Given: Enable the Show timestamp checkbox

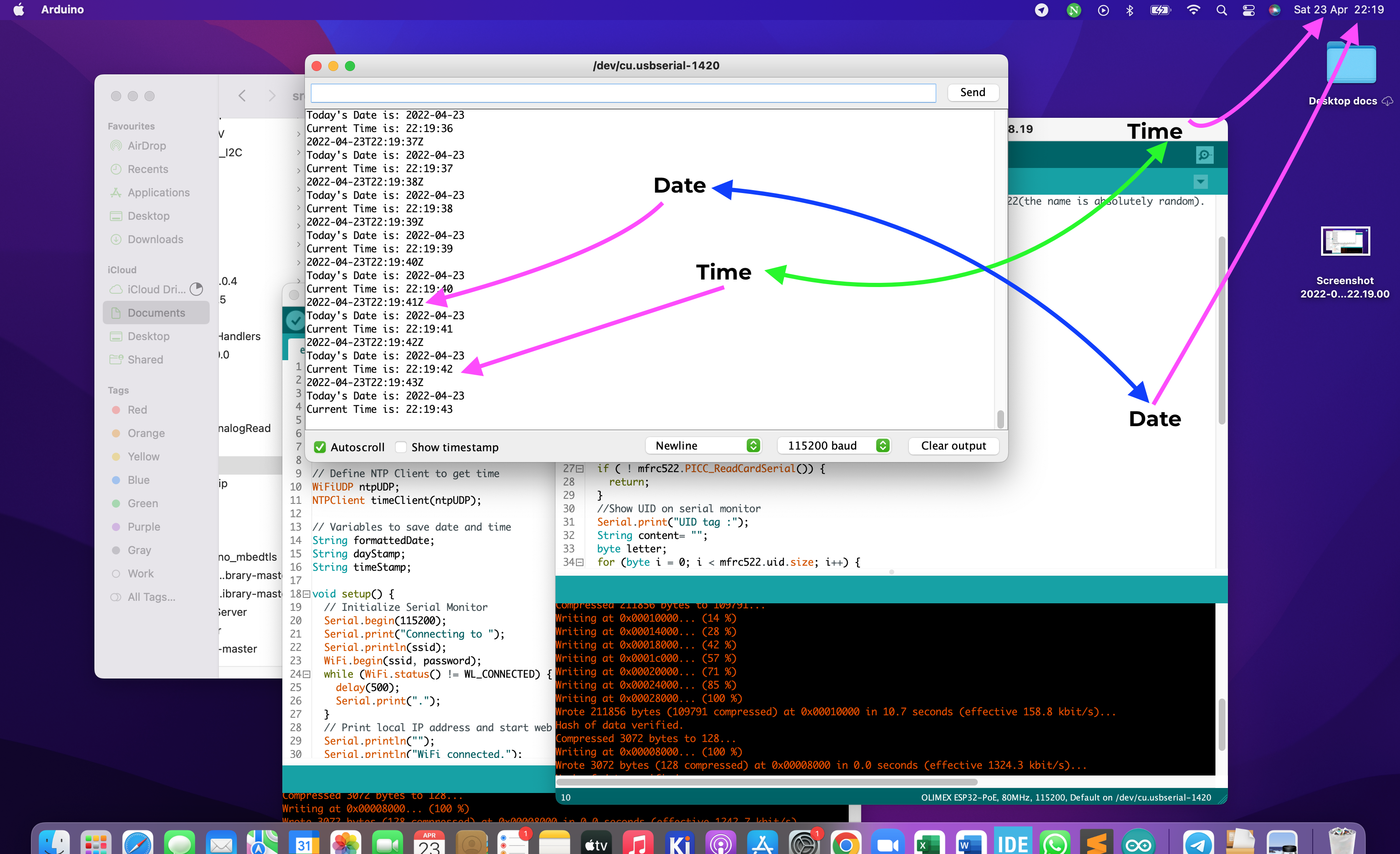Looking at the screenshot, I should [401, 447].
